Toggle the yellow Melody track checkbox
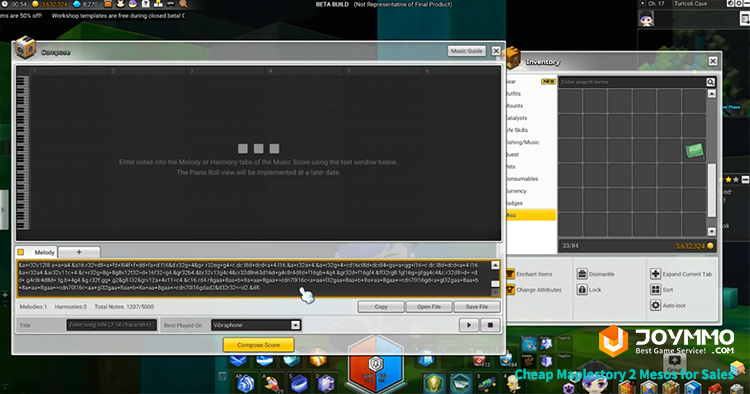Image resolution: width=750 pixels, height=394 pixels. click(x=21, y=252)
